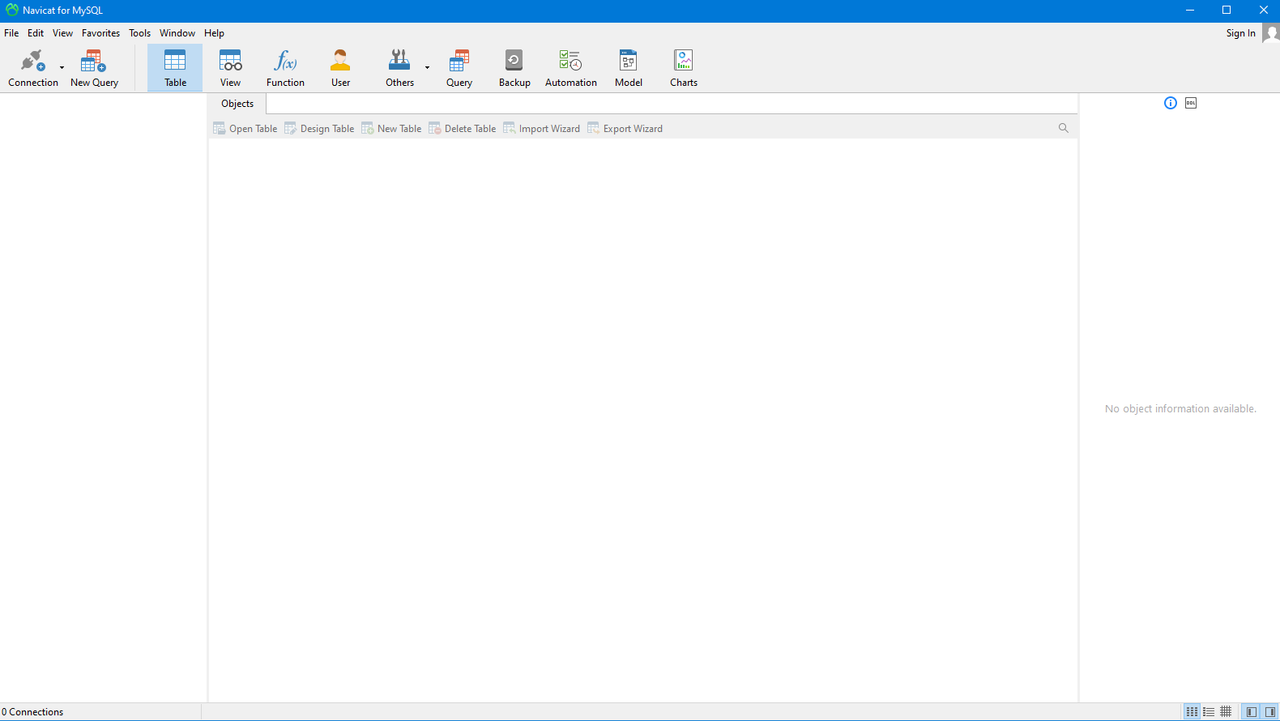Open the Backup section
The width and height of the screenshot is (1280, 721).
pyautogui.click(x=514, y=68)
